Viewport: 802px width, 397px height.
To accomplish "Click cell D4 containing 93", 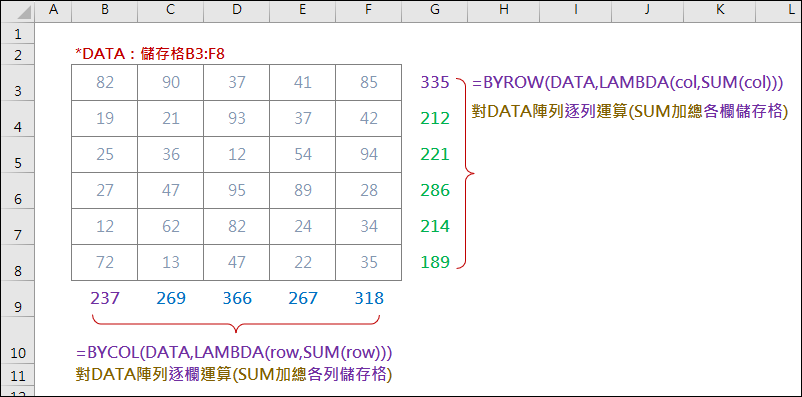I will 236,119.
